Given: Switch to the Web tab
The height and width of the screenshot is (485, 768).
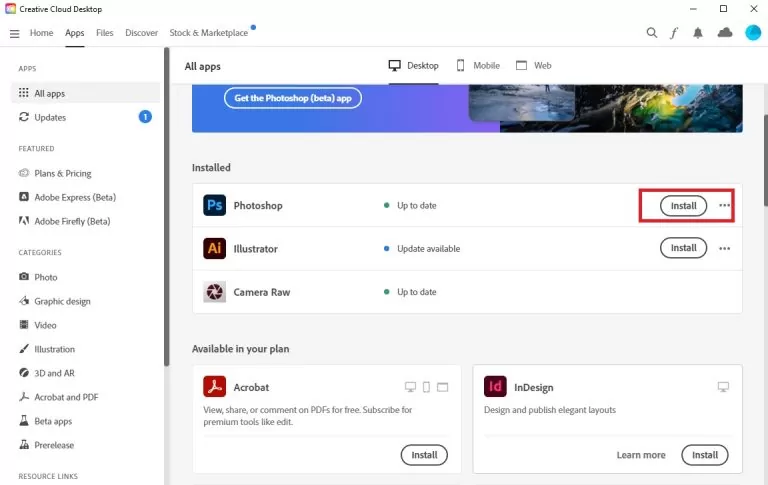Looking at the screenshot, I should click(x=534, y=65).
